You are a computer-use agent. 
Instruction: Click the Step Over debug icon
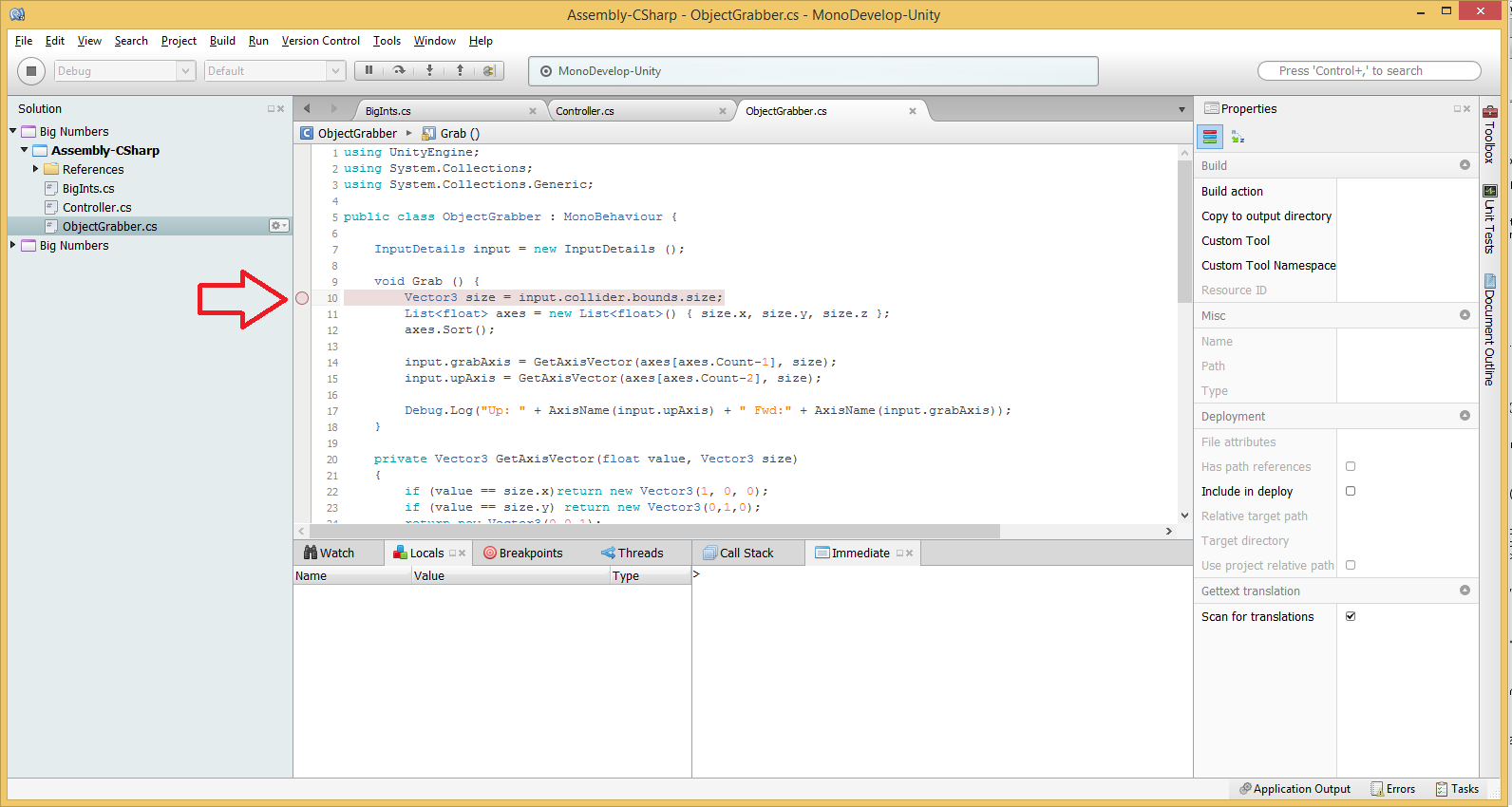(x=399, y=70)
